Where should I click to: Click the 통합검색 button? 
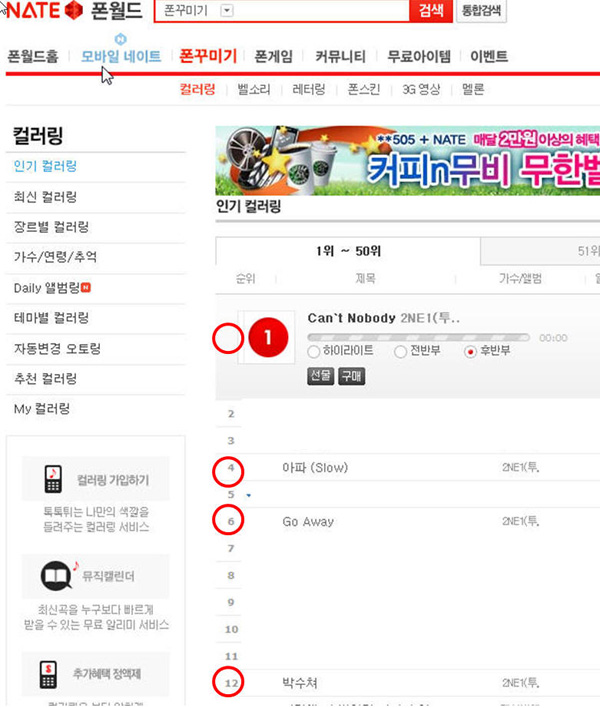point(481,10)
